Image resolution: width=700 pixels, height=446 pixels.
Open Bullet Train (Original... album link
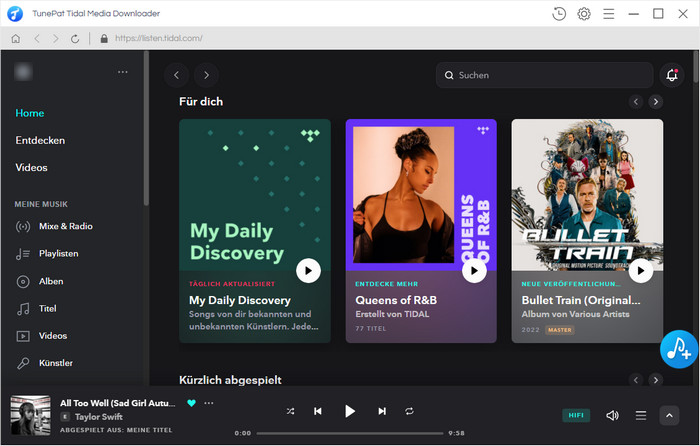coord(581,300)
